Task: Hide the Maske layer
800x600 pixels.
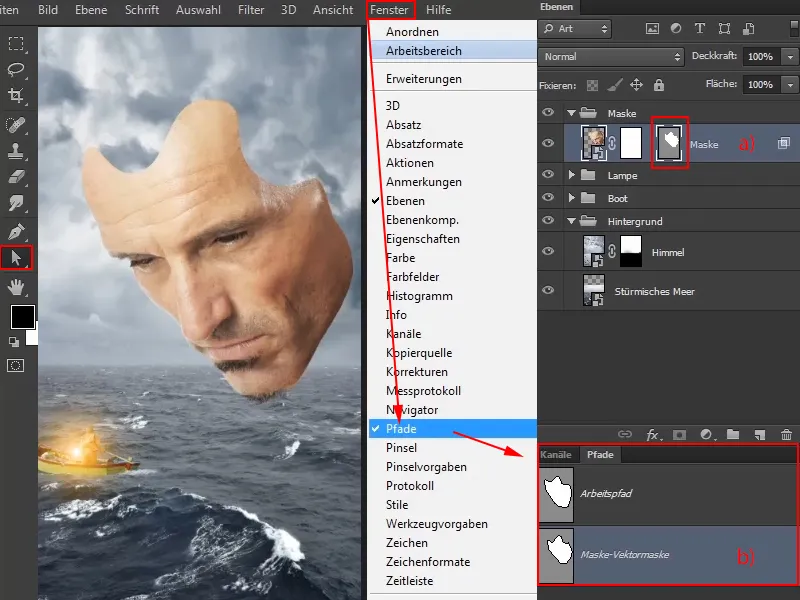Action: pyautogui.click(x=548, y=143)
